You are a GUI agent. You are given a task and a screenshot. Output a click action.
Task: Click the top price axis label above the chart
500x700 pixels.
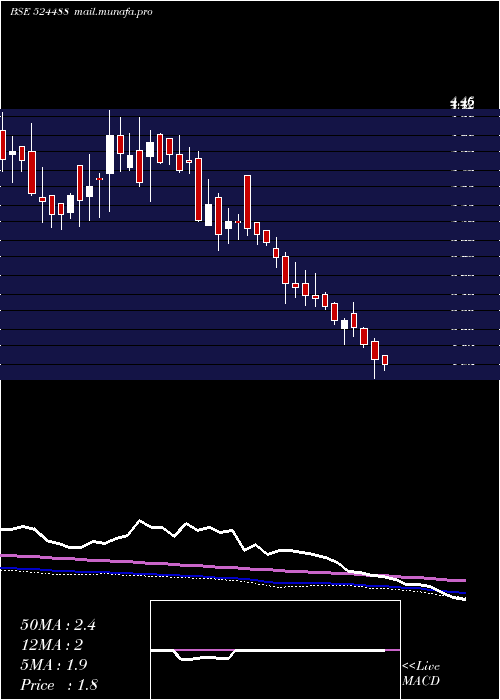coord(462,104)
